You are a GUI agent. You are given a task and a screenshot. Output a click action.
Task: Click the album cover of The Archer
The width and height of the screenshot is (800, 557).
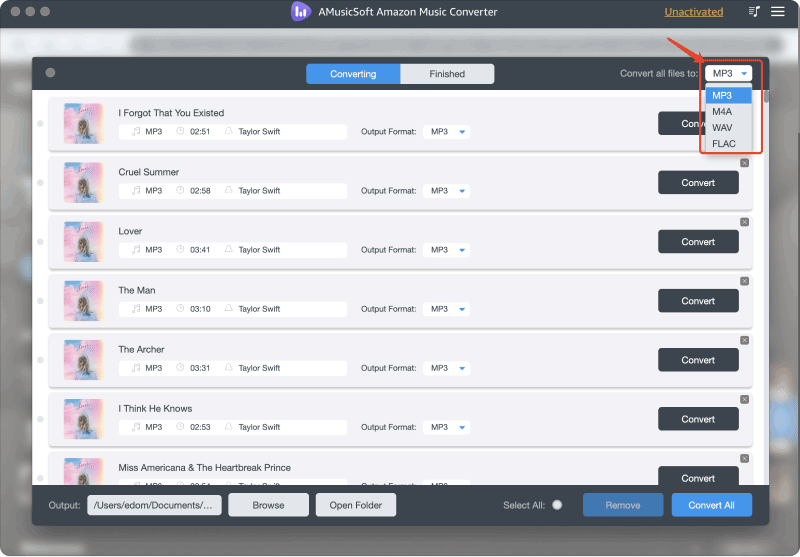click(x=84, y=360)
